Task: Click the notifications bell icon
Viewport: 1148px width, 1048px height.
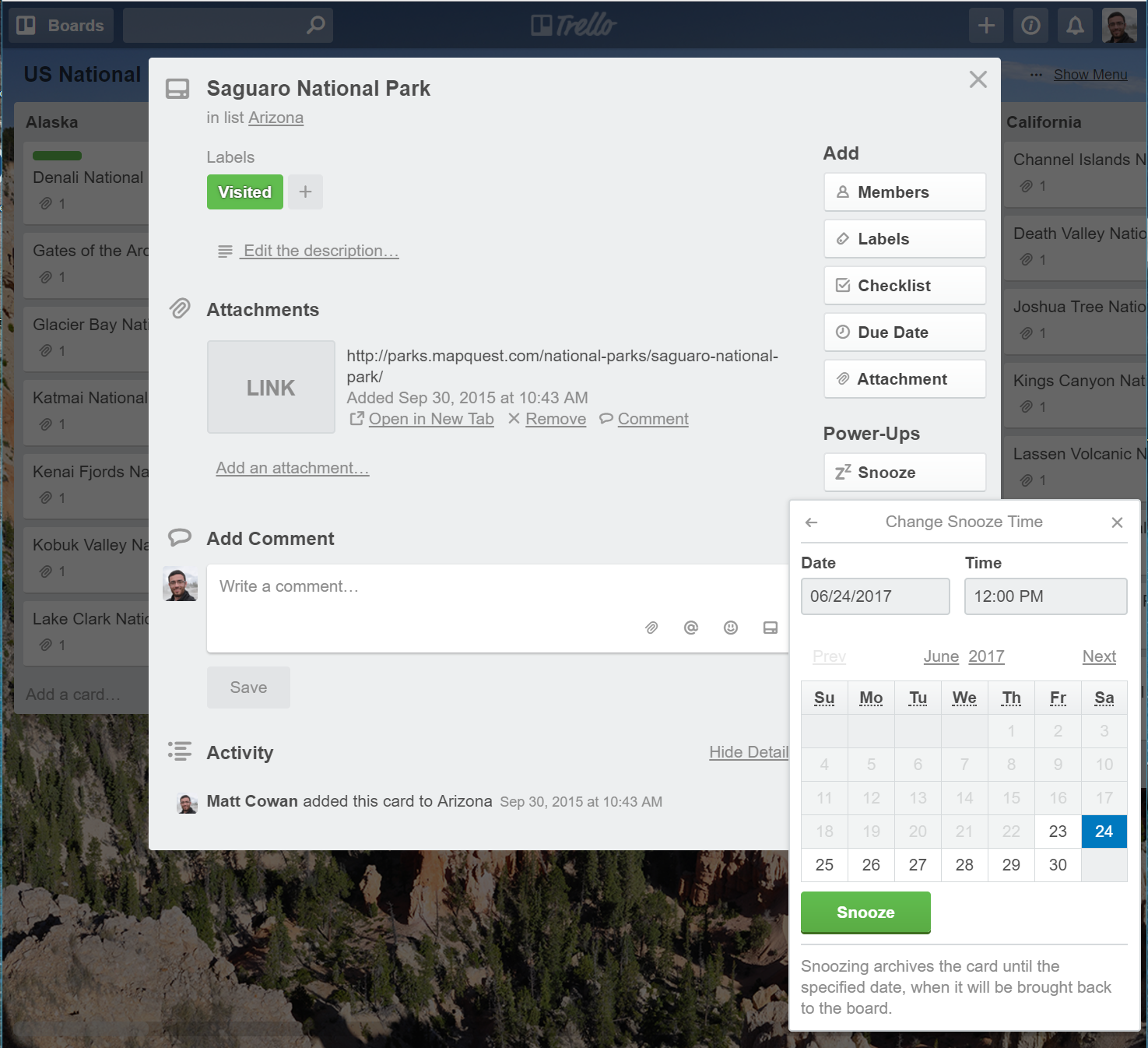Action: pyautogui.click(x=1075, y=26)
